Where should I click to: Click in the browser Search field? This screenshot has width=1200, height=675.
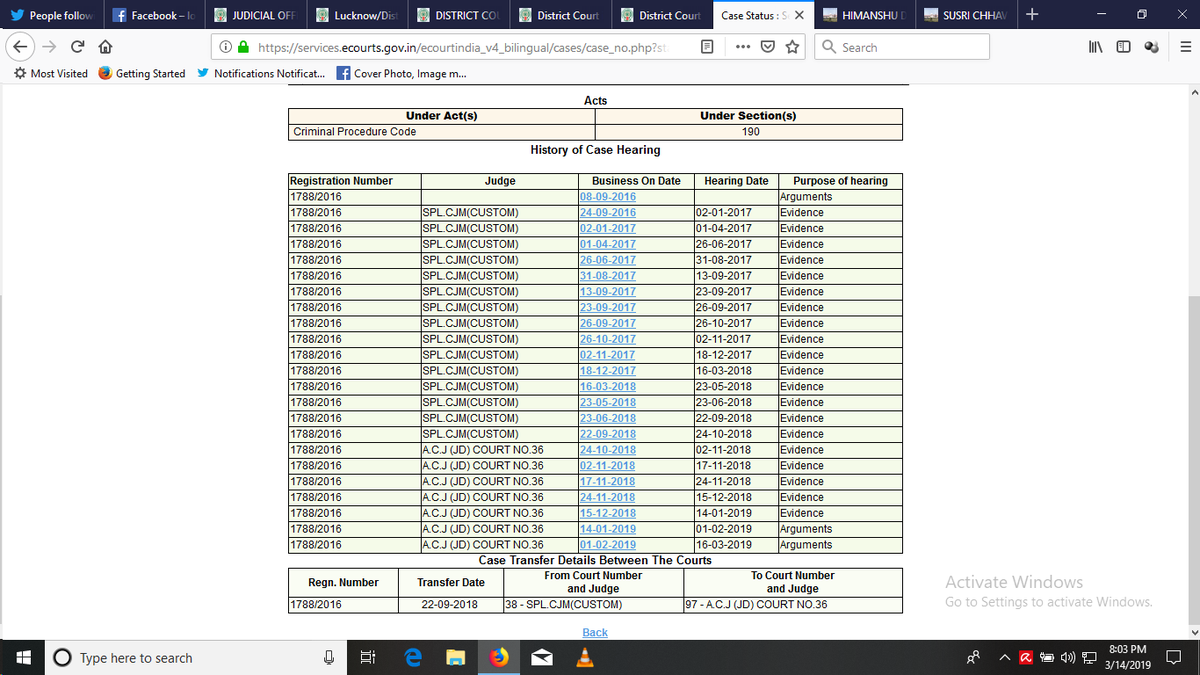click(x=903, y=47)
